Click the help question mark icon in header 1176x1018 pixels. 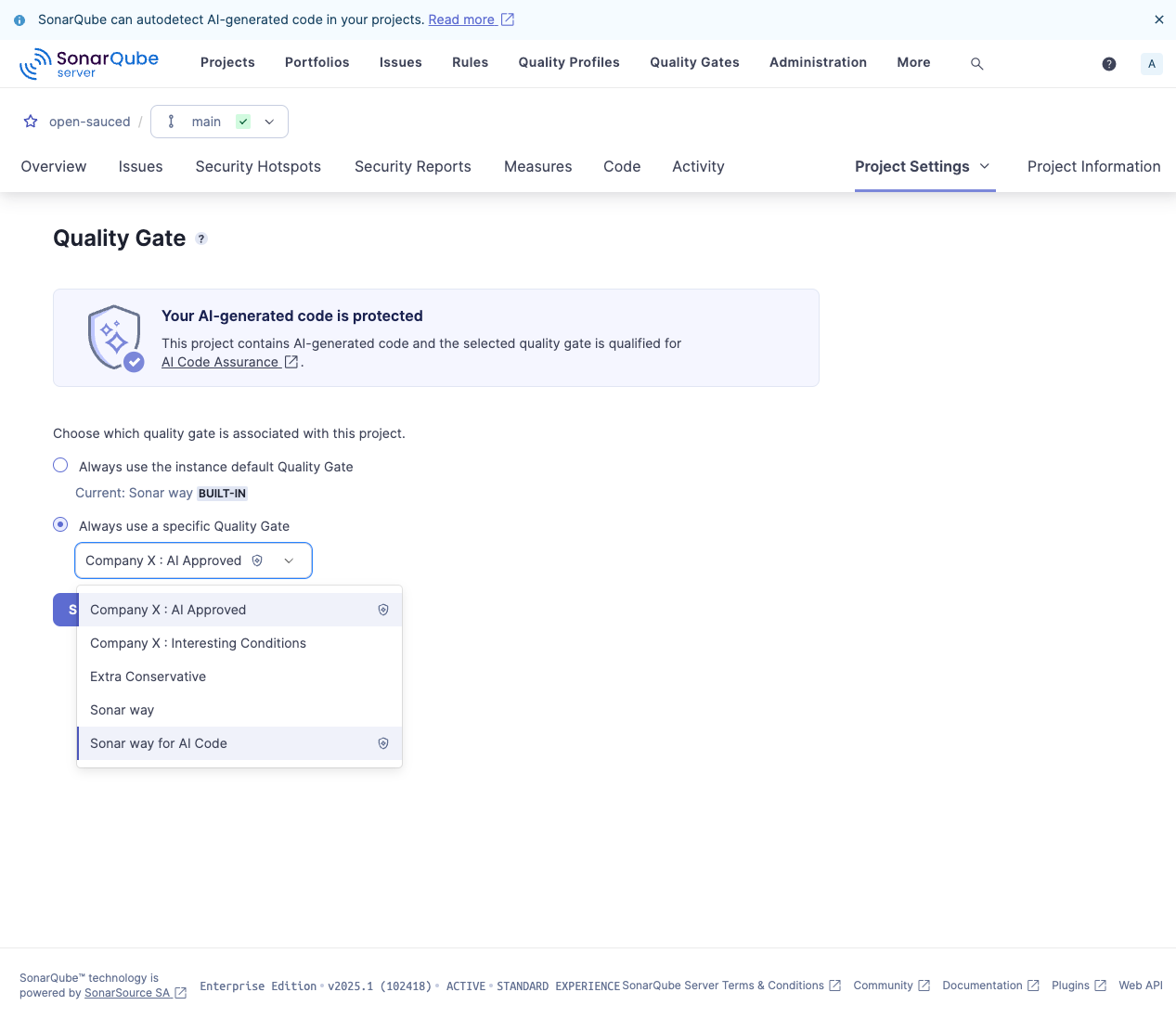point(1108,63)
